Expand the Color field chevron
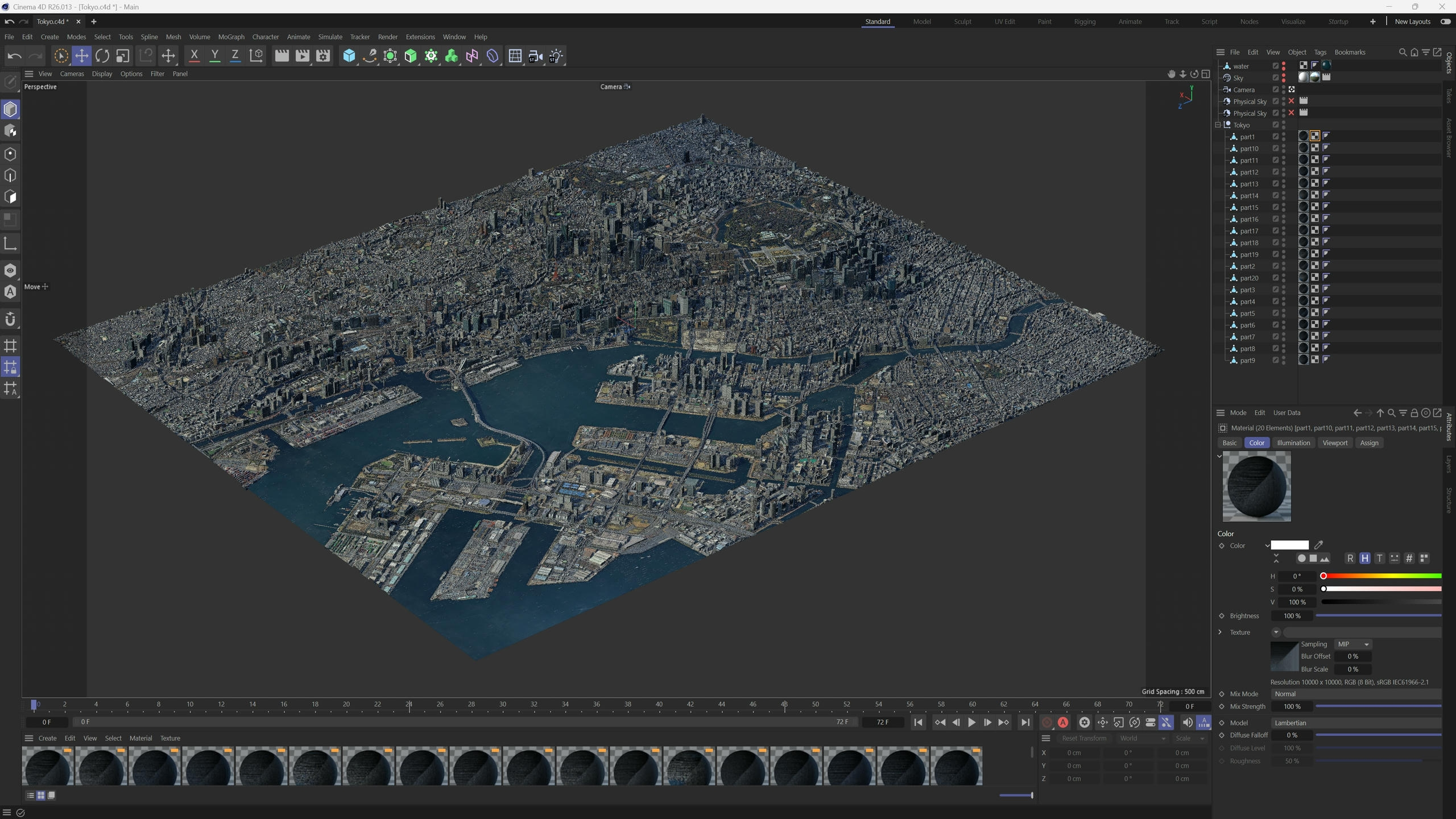1456x819 pixels. point(1267,545)
